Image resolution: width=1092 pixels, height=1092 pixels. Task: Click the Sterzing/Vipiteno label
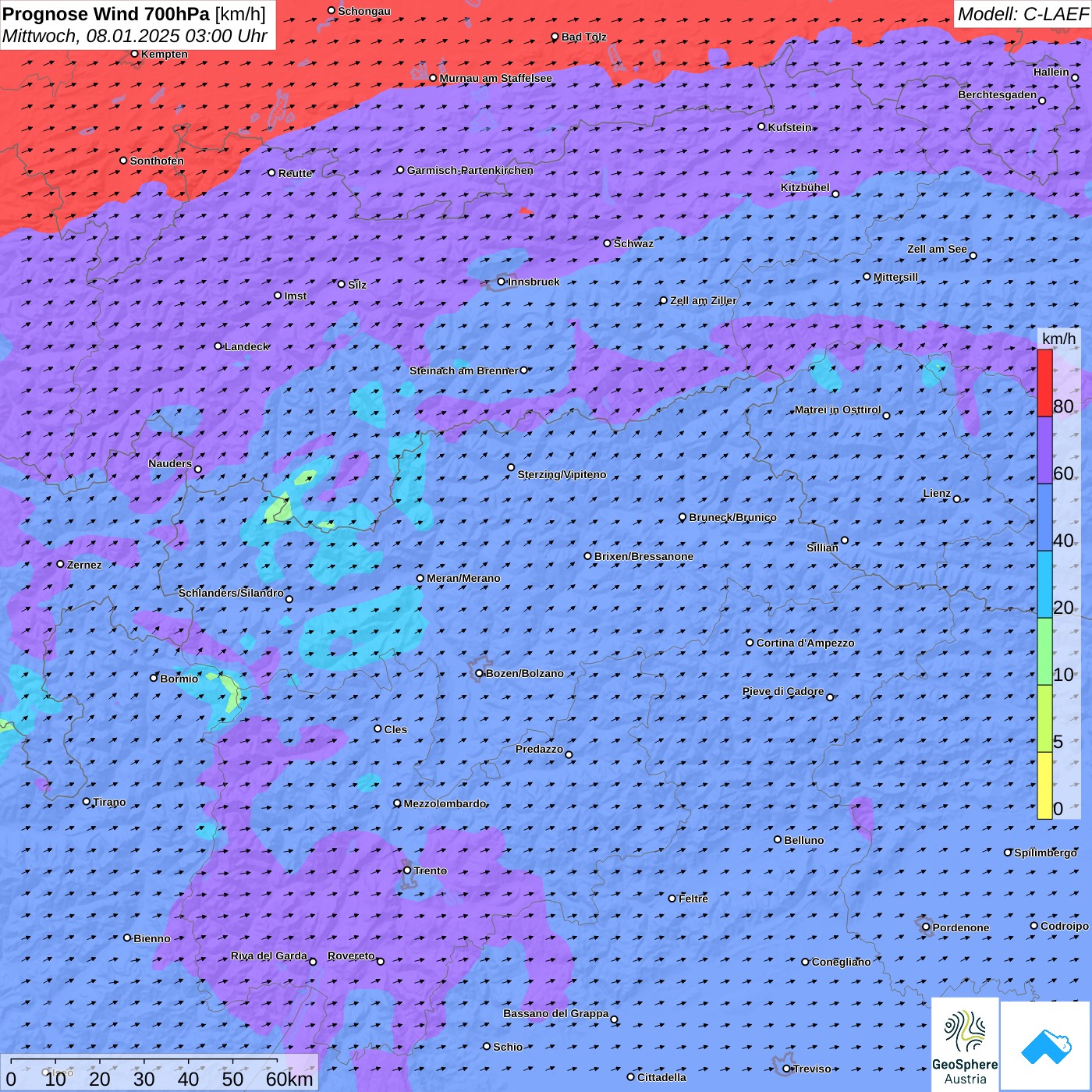[x=562, y=474]
